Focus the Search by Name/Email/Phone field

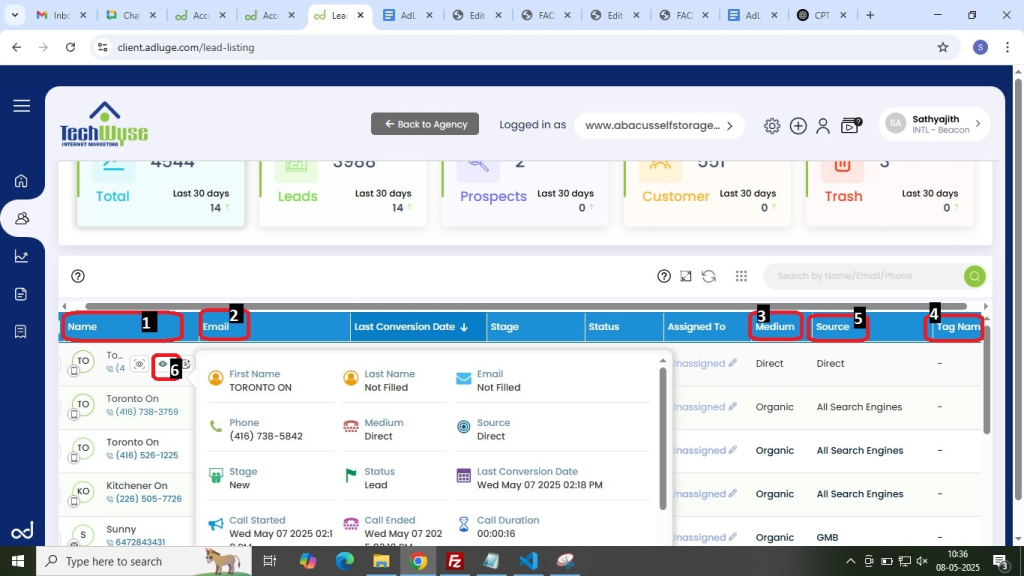tap(860, 277)
